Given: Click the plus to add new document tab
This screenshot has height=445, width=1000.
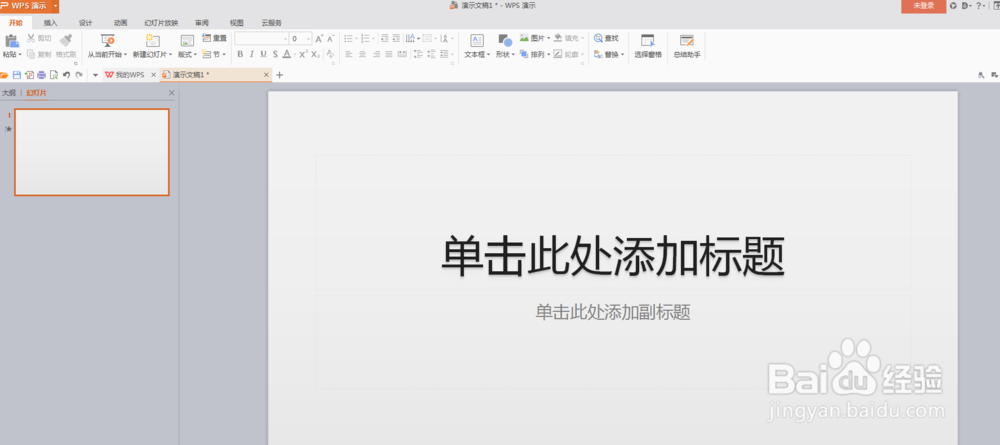Looking at the screenshot, I should tap(279, 75).
